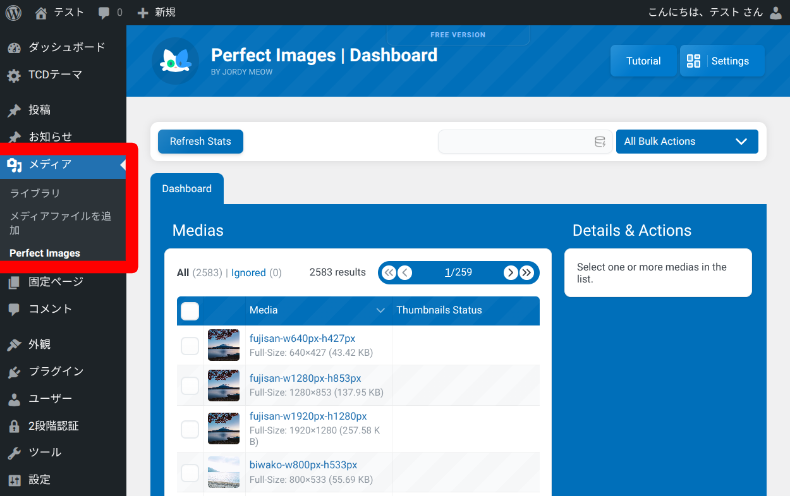The height and width of the screenshot is (496, 790).
Task: Open 外観 appearance menu
Action: pyautogui.click(x=63, y=344)
